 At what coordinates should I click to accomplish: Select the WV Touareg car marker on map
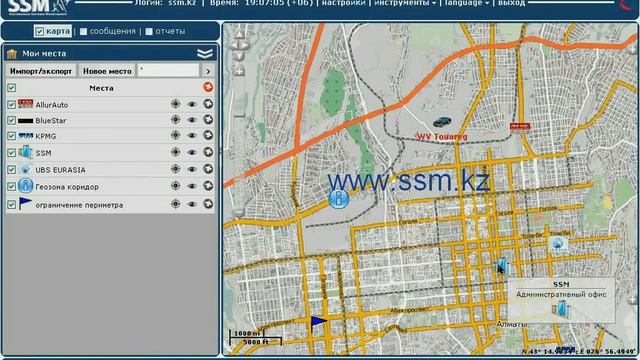pos(442,122)
